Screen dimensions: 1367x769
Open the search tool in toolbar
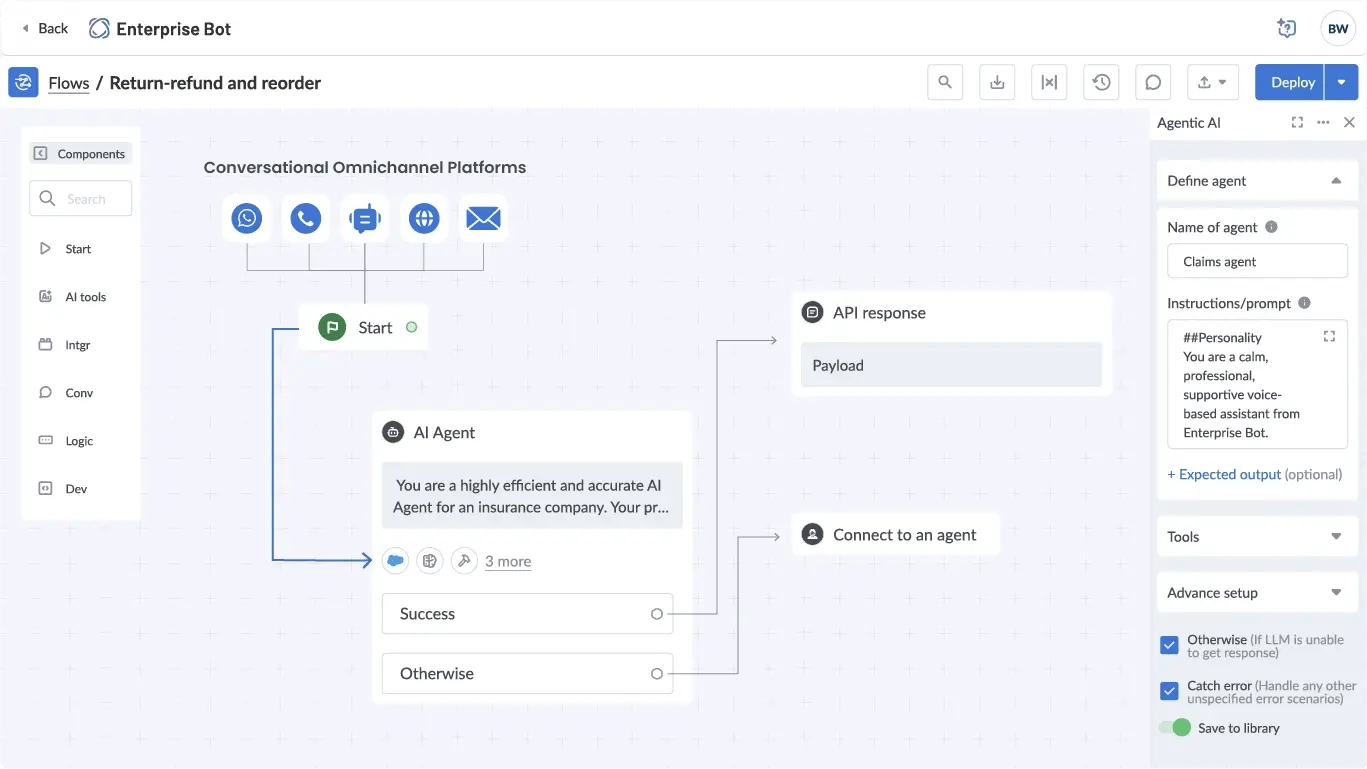[x=945, y=83]
